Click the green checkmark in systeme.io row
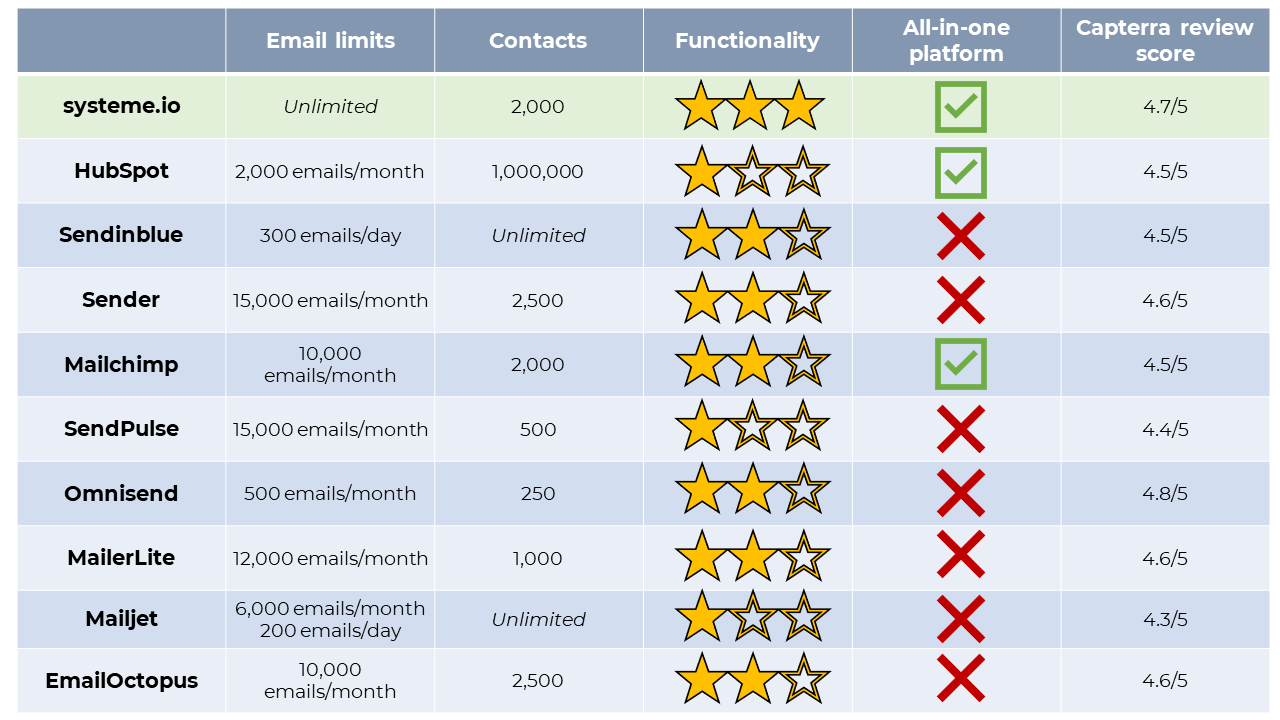1280x720 pixels. tap(960, 107)
